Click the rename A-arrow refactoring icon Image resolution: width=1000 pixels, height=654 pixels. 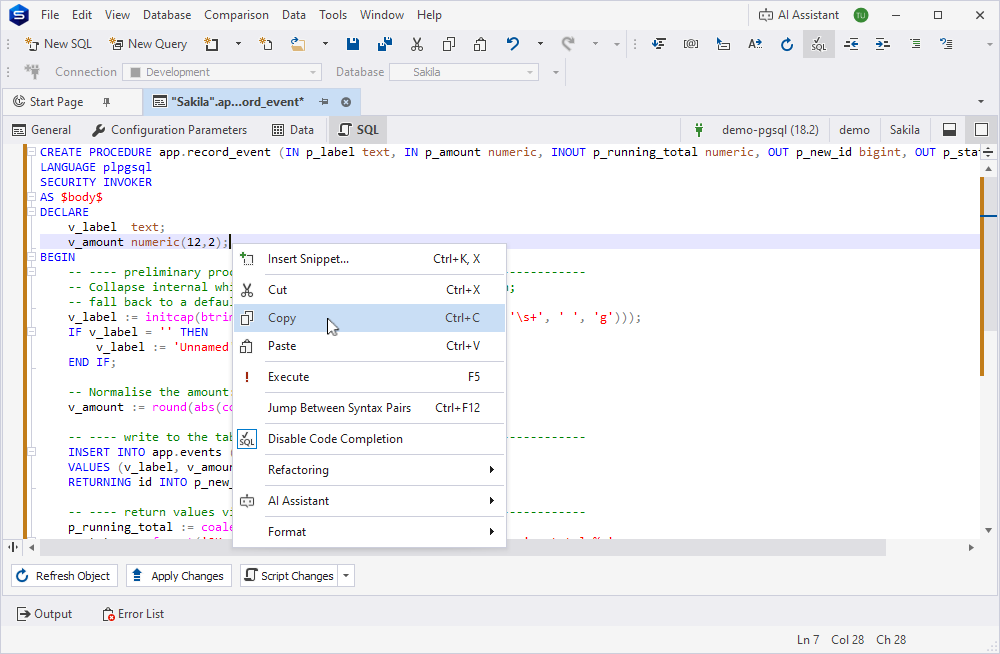point(755,44)
